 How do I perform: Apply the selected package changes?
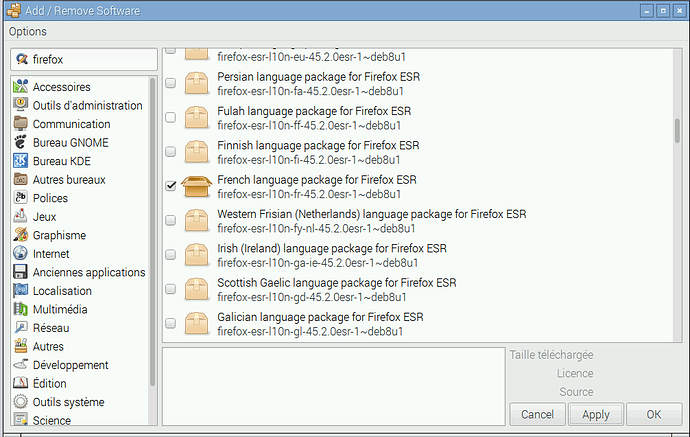pos(595,414)
